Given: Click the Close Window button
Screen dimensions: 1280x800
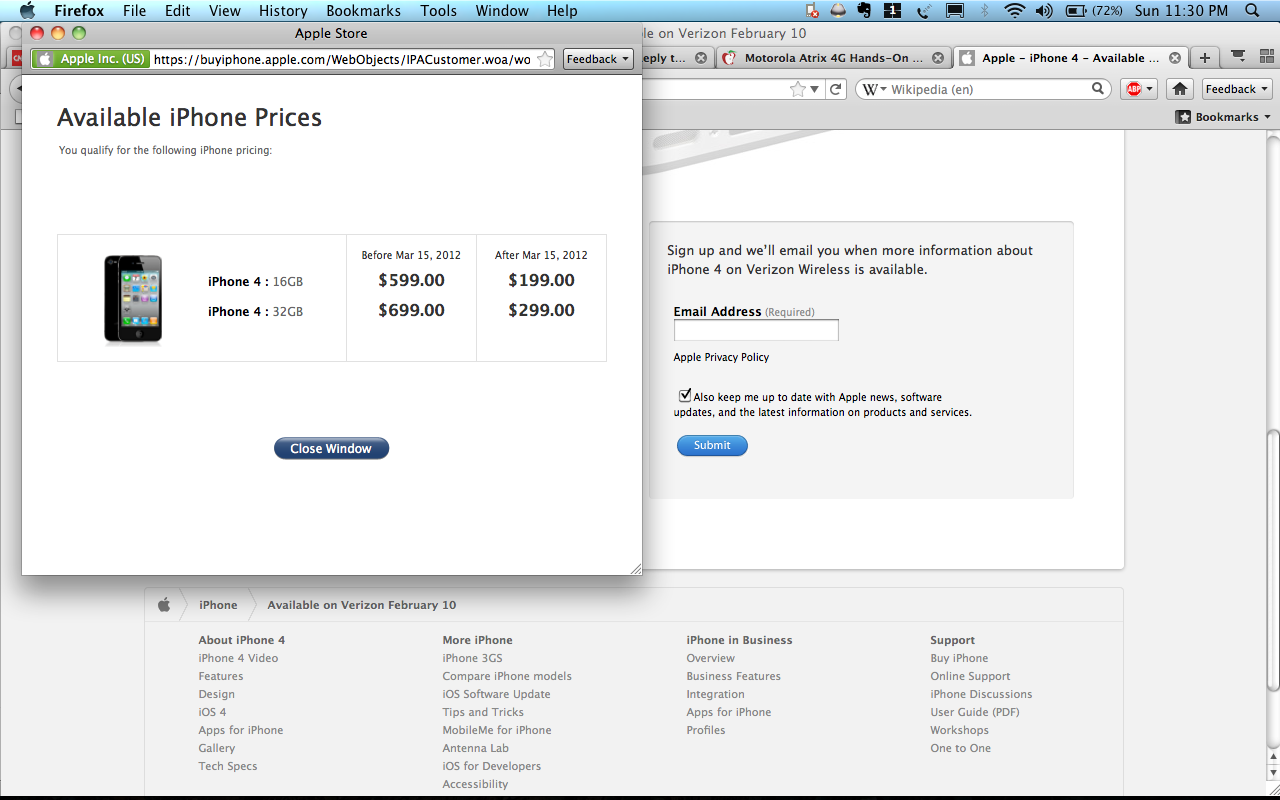Looking at the screenshot, I should click(331, 449).
